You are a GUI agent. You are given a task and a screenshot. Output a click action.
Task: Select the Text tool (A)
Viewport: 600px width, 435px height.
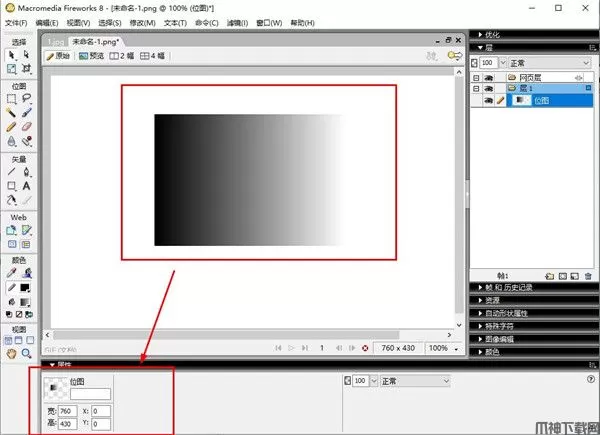(x=26, y=186)
